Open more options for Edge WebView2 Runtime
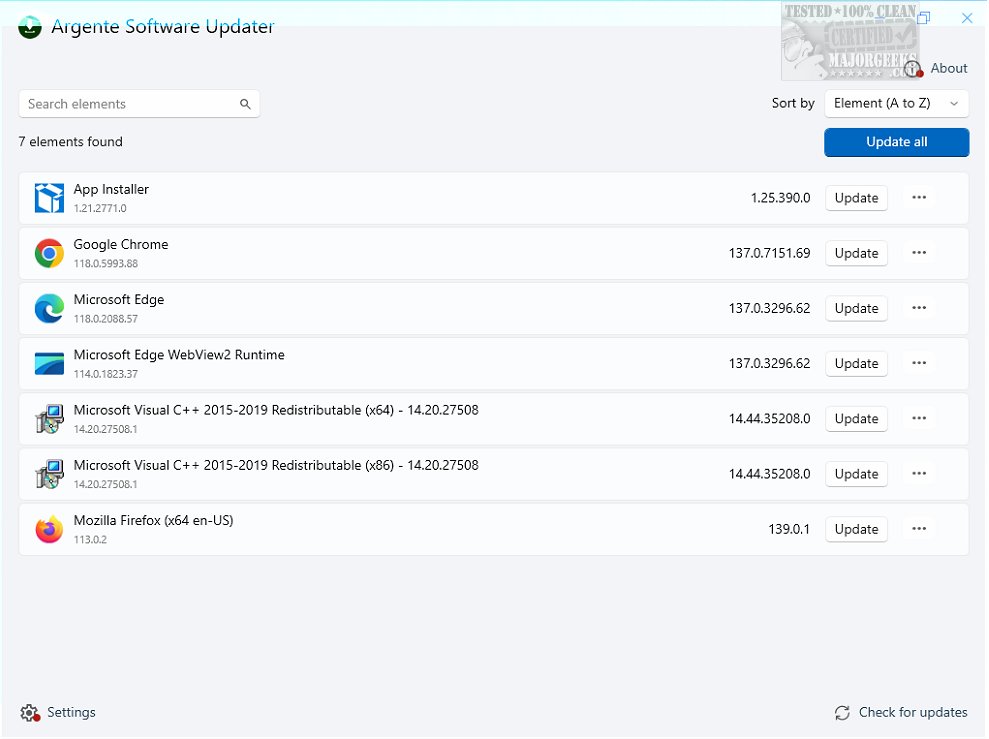Screen dimensions: 989x739 tap(919, 363)
